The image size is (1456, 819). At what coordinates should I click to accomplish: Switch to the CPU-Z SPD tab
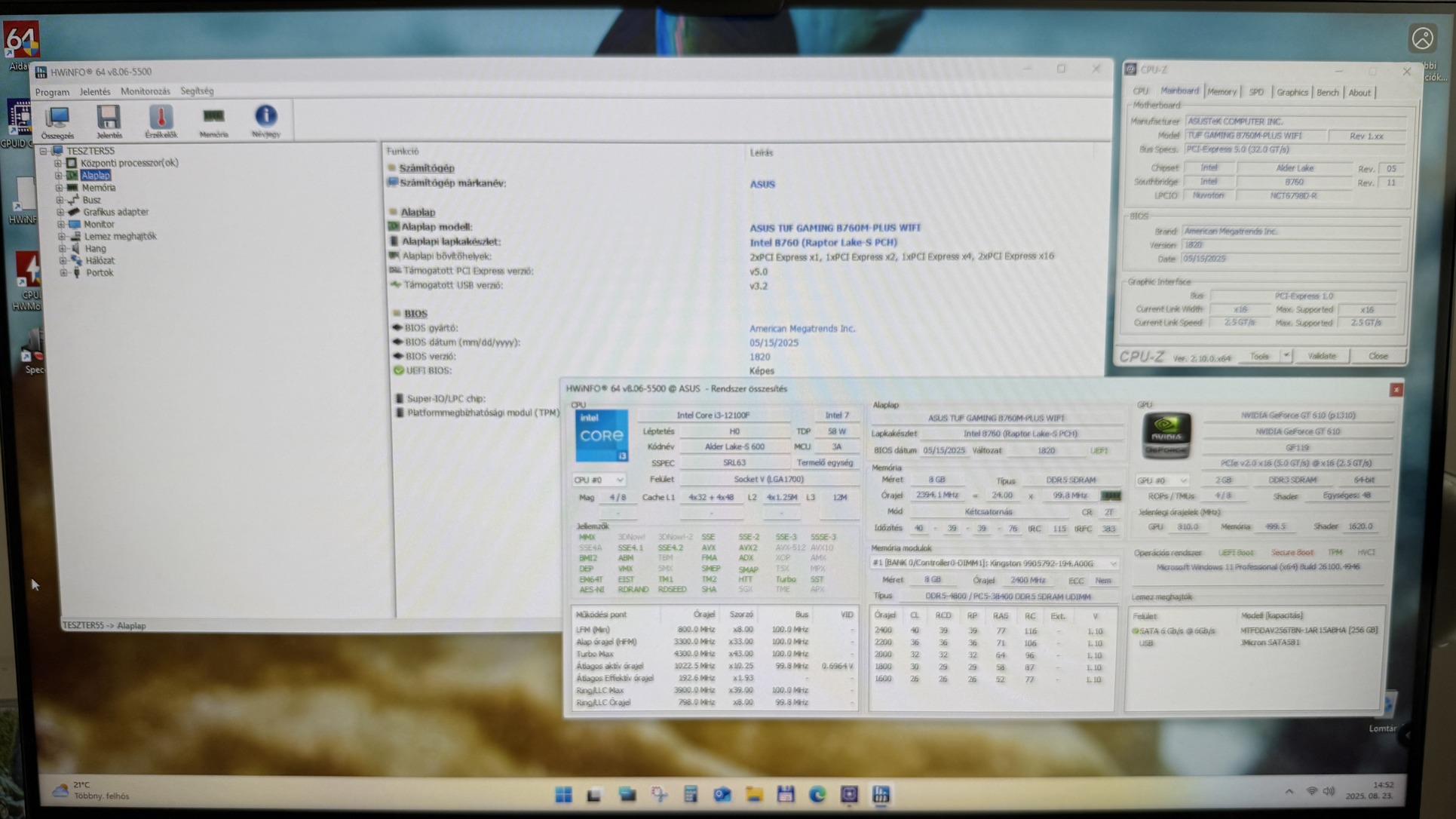[x=1256, y=92]
